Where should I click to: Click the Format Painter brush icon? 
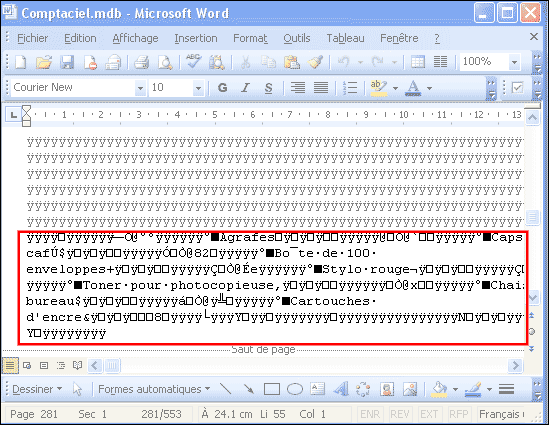[x=315, y=62]
